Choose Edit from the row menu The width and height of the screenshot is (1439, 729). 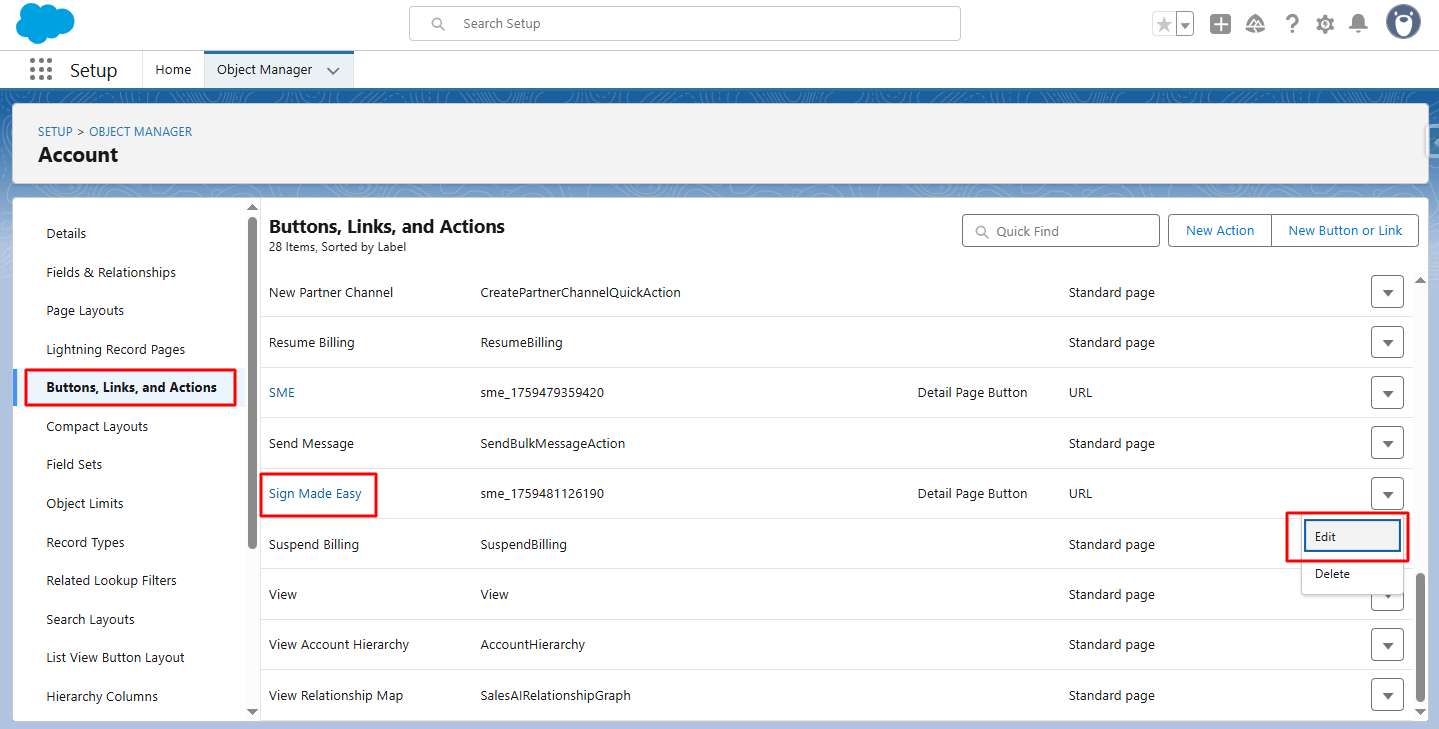tap(1350, 537)
